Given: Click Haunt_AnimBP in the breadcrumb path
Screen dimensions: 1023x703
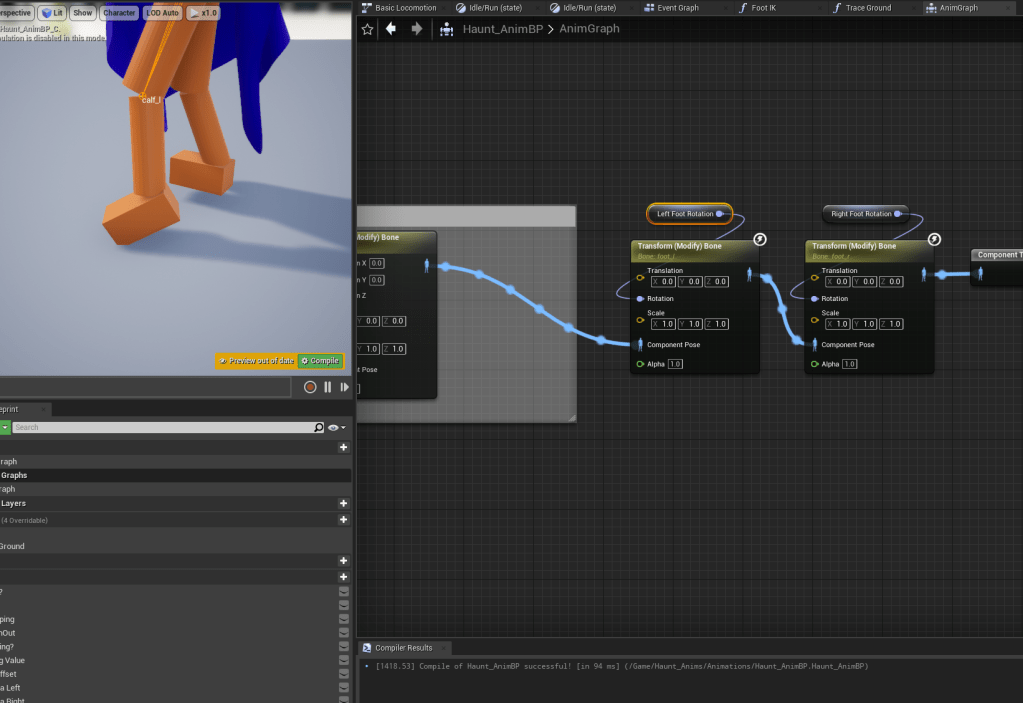Looking at the screenshot, I should 502,29.
